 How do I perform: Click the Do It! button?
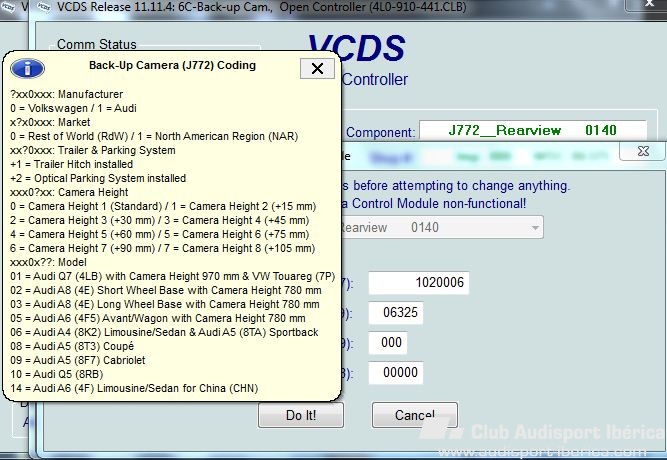pos(301,415)
